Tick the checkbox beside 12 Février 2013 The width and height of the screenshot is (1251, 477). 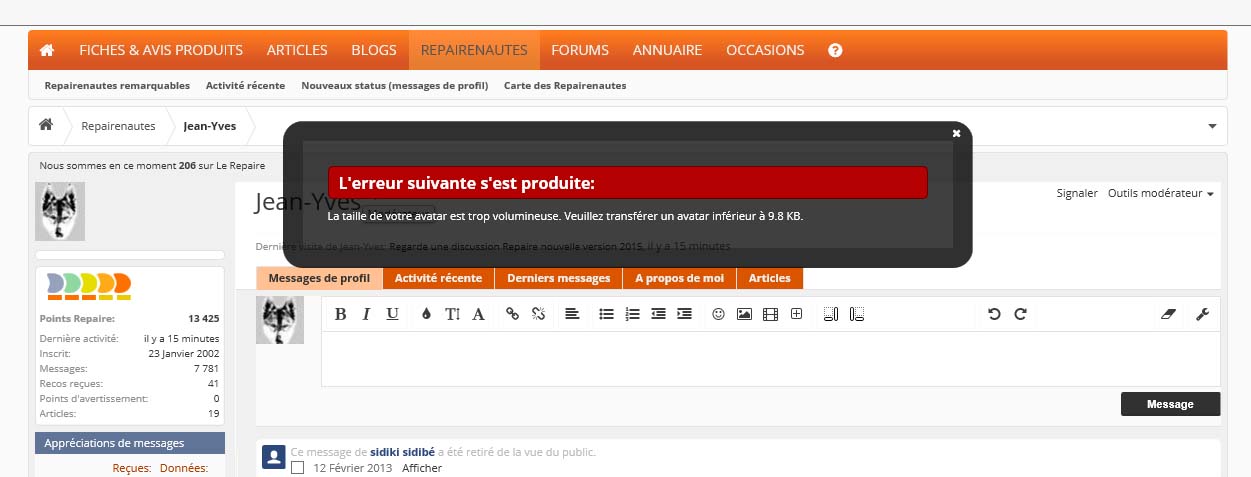pos(297,468)
